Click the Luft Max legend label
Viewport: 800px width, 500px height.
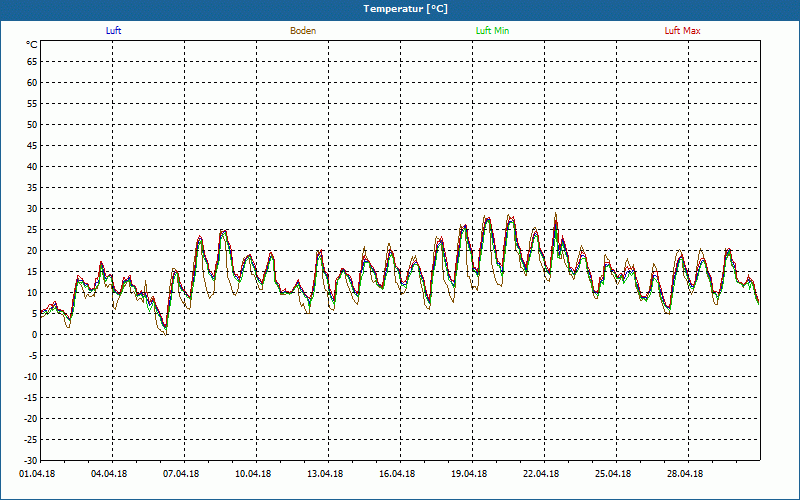(x=682, y=31)
